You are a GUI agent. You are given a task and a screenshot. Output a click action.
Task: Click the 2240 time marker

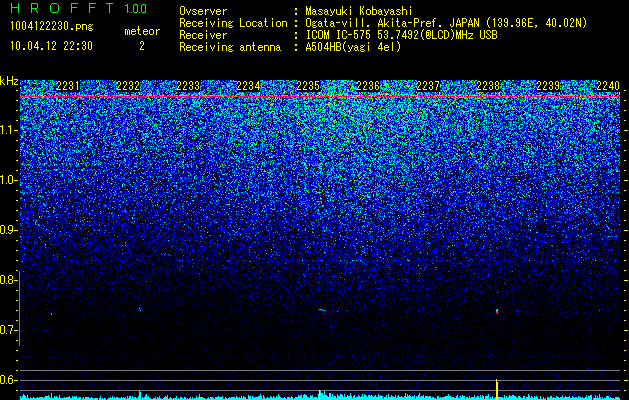(608, 86)
